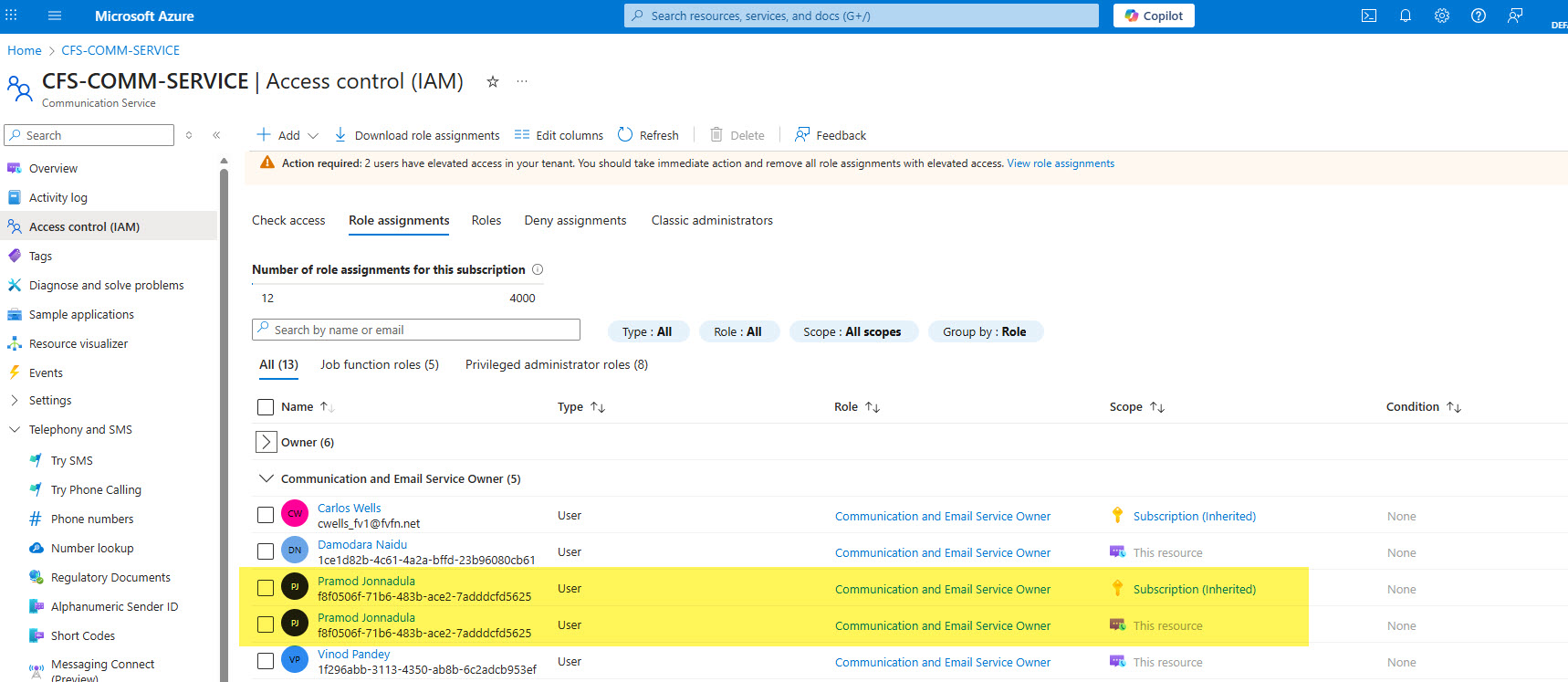This screenshot has height=682, width=1568.
Task: Open Subscription (Inherited) scope for Carlos Wells
Action: click(x=1195, y=516)
